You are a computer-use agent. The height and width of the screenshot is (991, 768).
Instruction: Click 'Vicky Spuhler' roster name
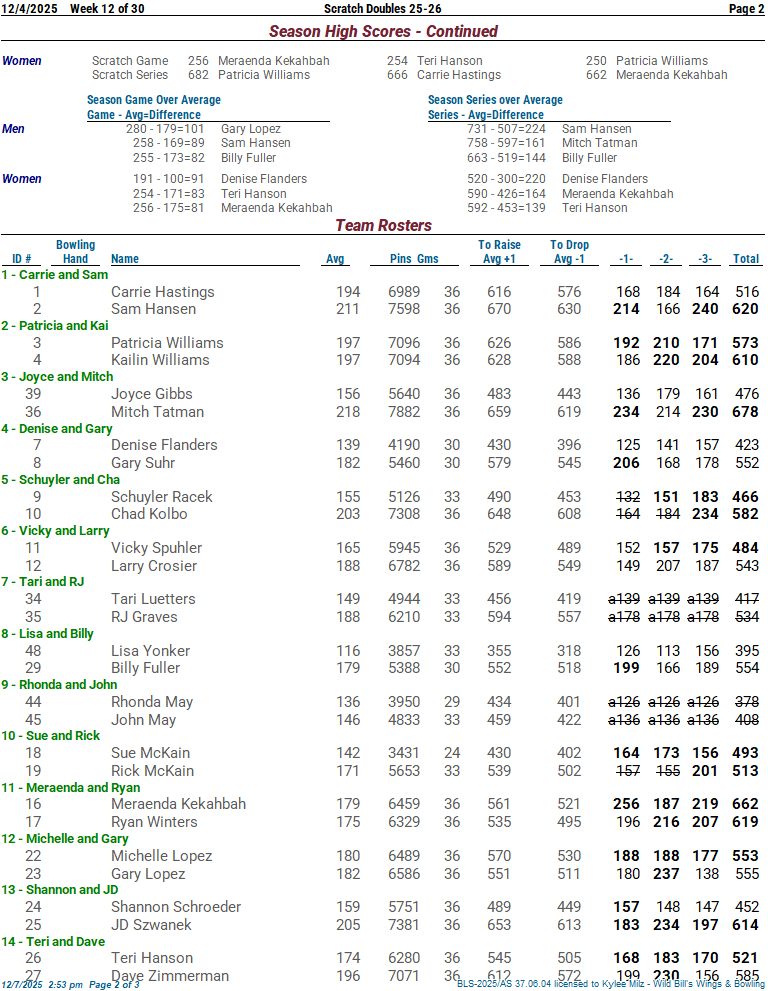pos(157,548)
